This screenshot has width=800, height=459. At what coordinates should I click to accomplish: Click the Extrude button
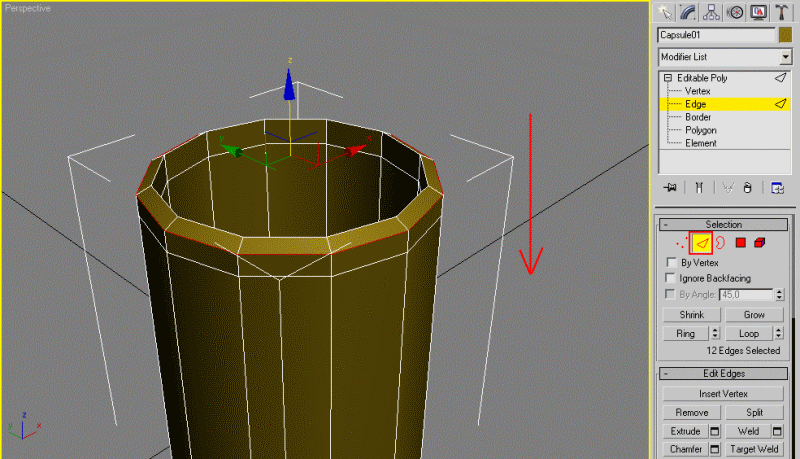(685, 431)
